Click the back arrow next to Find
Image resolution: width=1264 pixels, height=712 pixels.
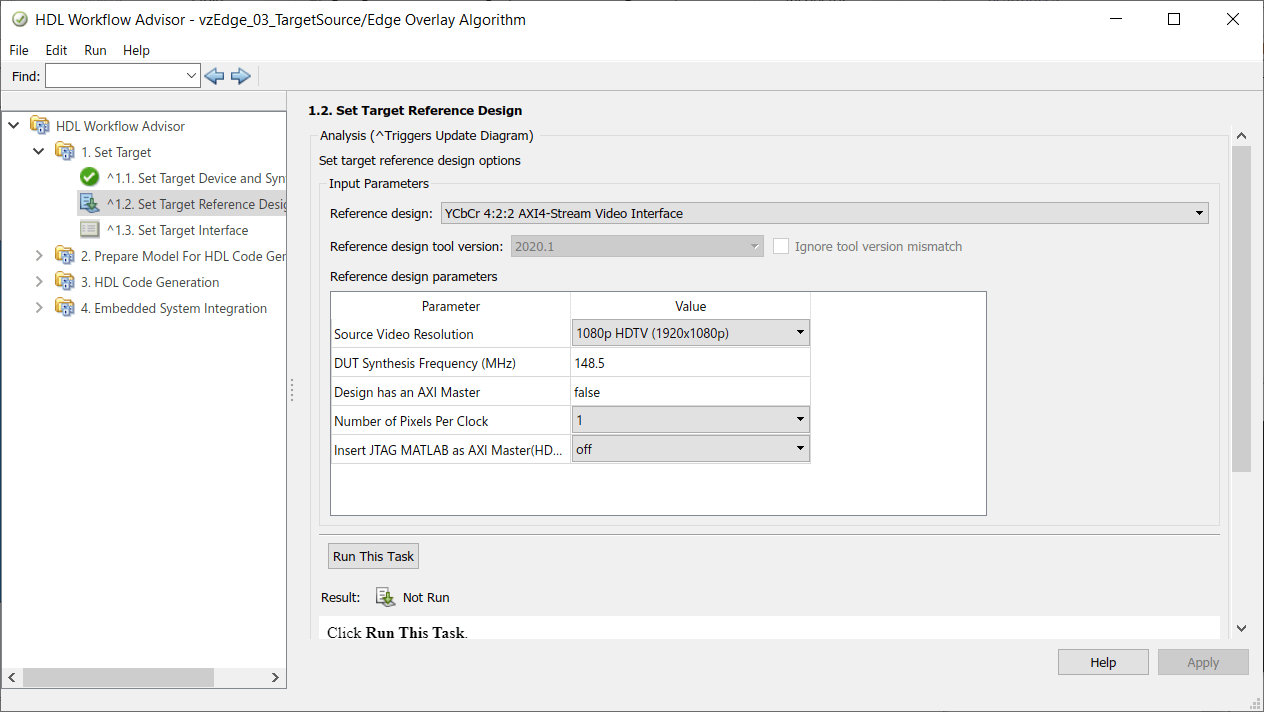(214, 76)
